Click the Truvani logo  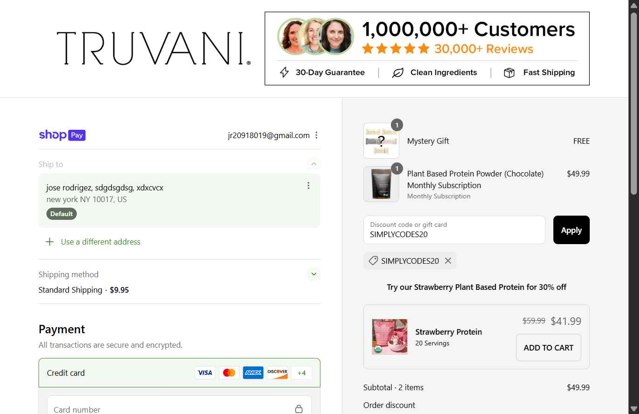point(154,48)
